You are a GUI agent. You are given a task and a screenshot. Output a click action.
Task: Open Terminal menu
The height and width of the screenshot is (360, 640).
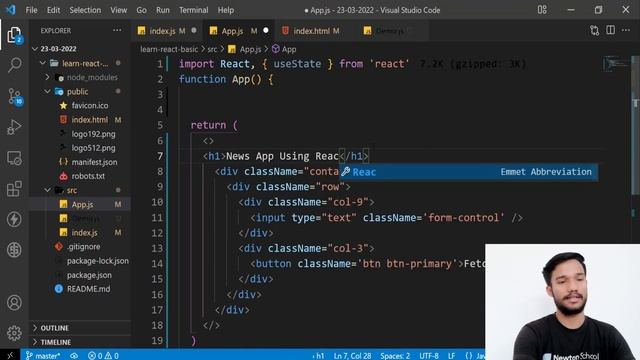(x=193, y=10)
